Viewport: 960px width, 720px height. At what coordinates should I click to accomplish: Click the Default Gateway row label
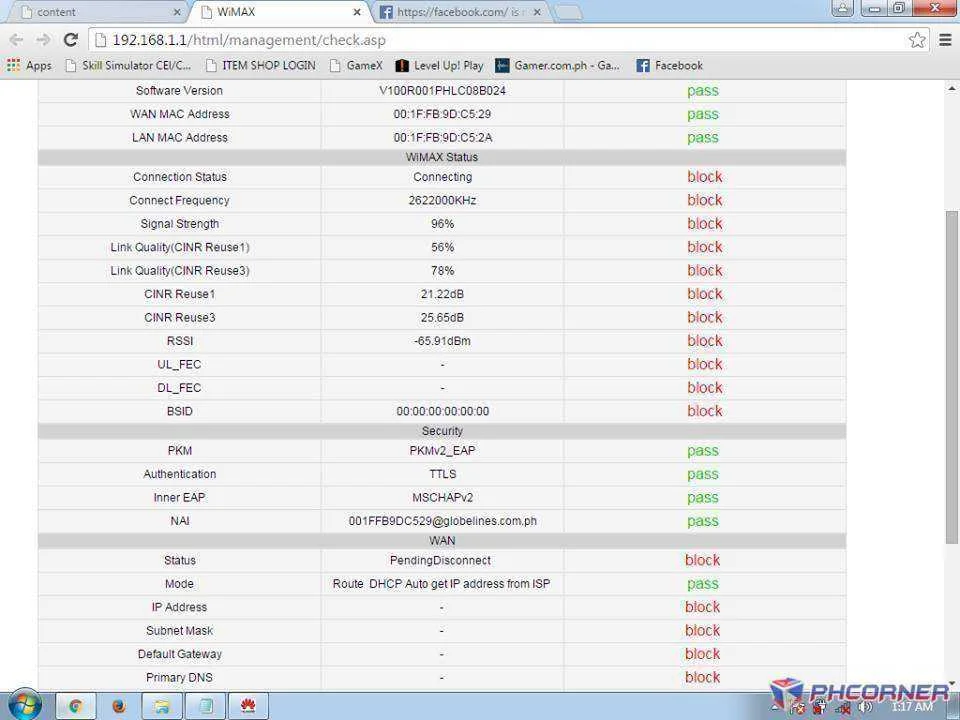point(179,654)
